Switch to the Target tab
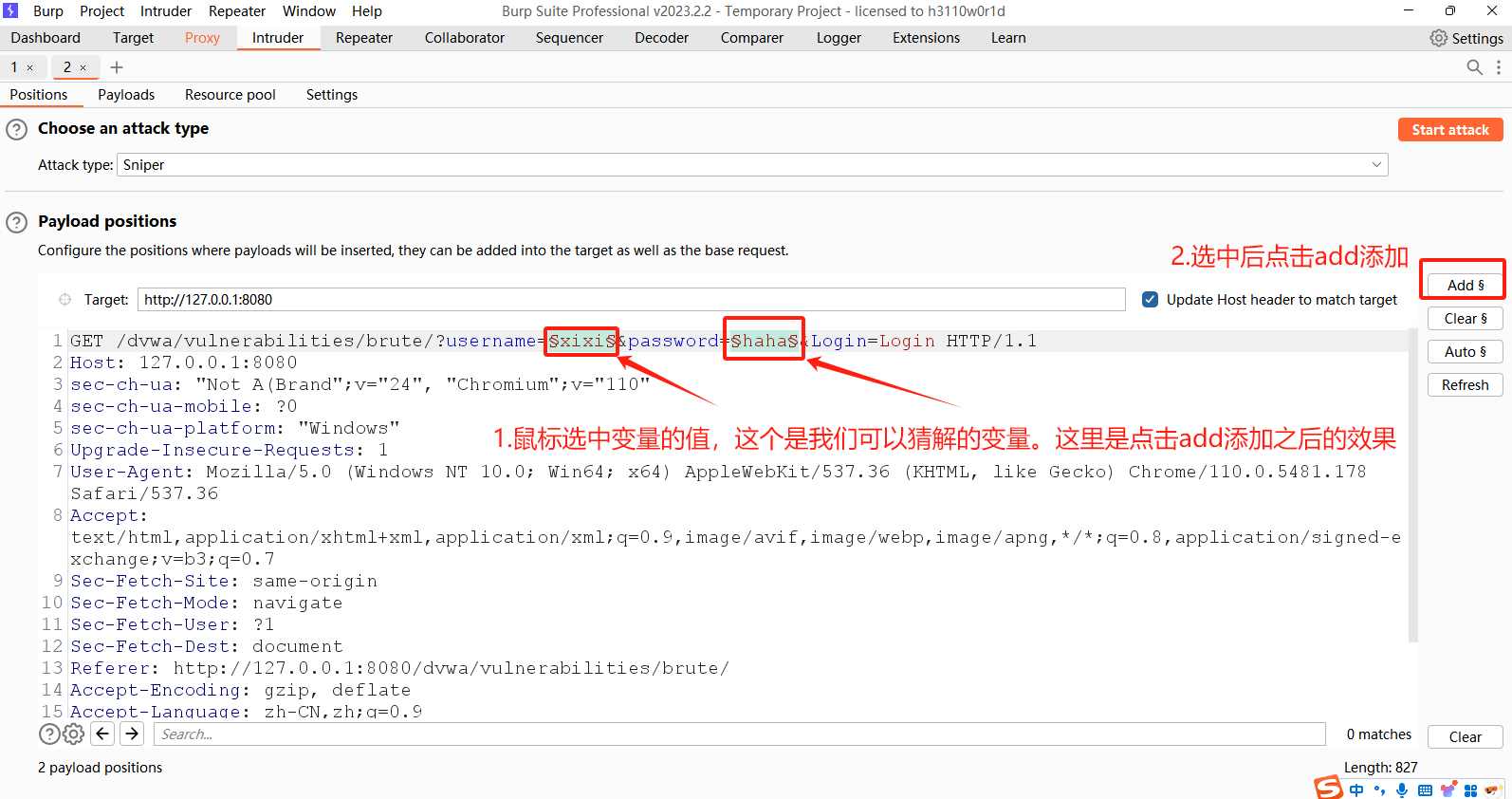1512x799 pixels. pos(133,38)
